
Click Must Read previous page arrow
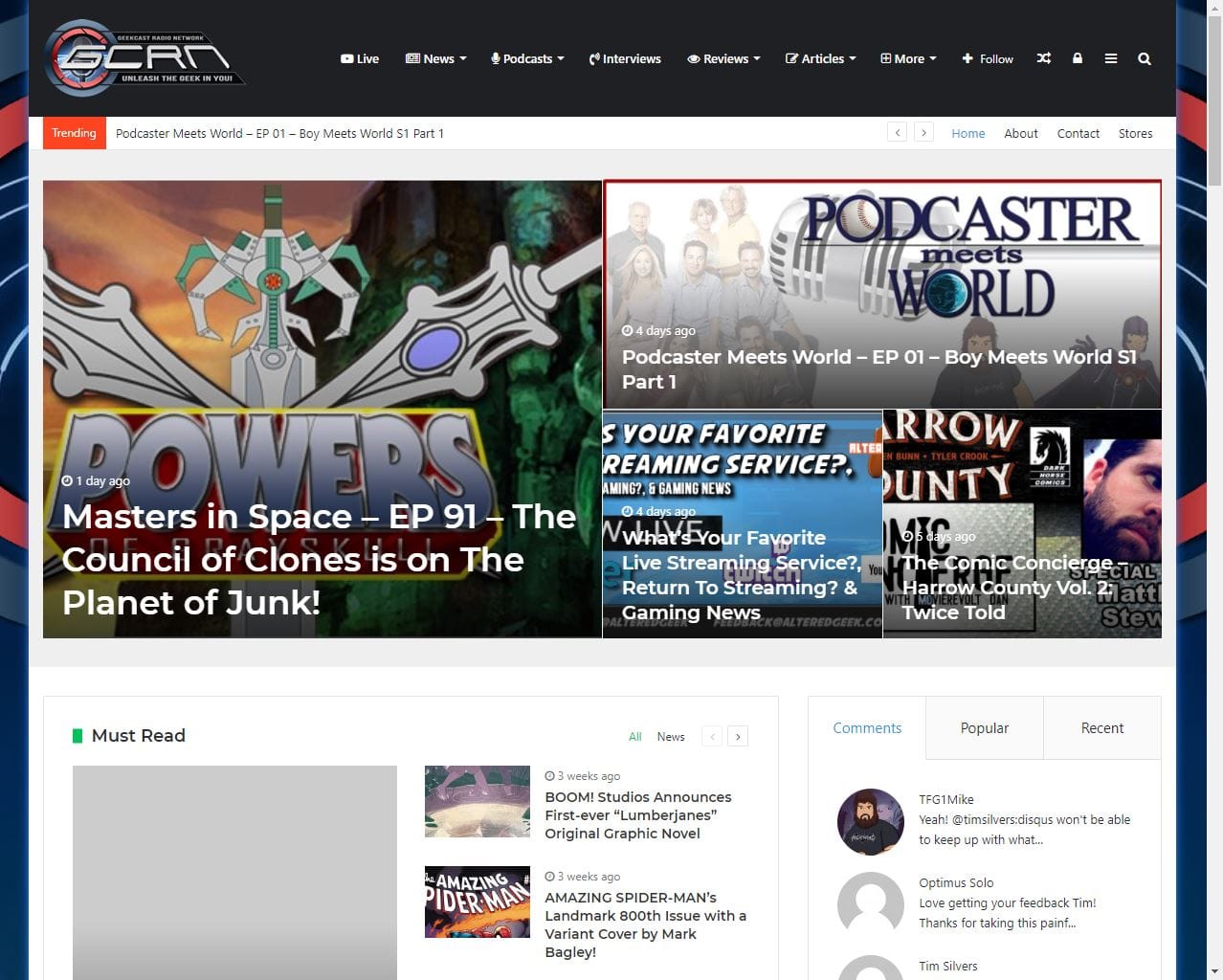(712, 736)
